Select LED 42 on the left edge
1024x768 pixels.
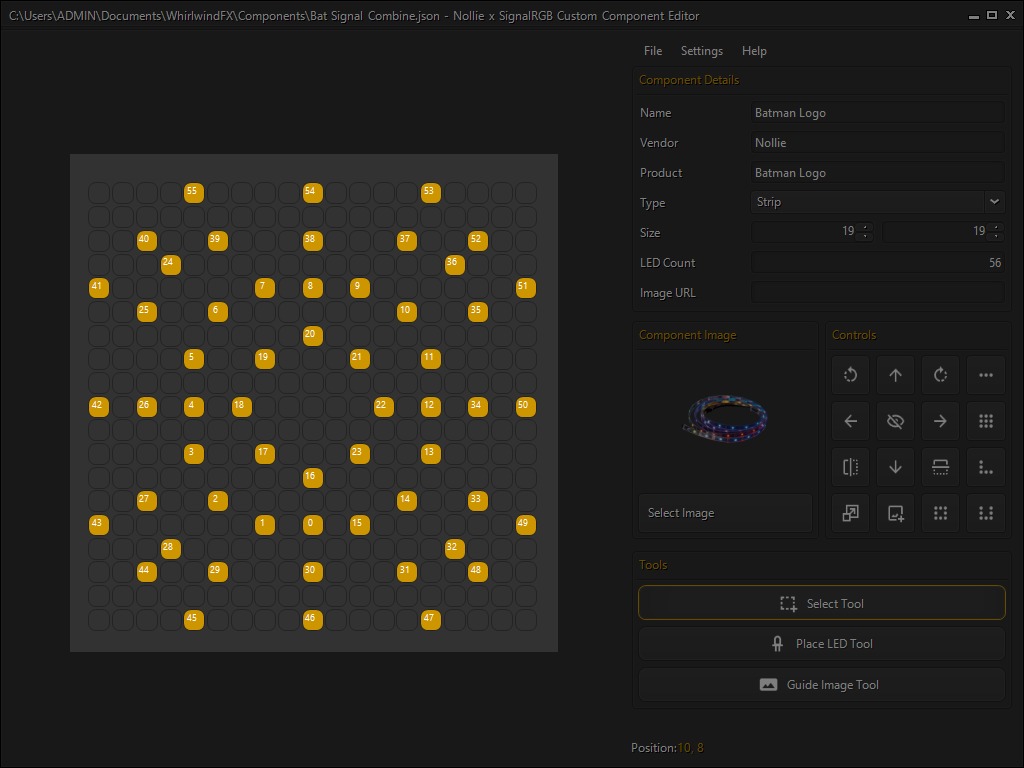[x=99, y=406]
